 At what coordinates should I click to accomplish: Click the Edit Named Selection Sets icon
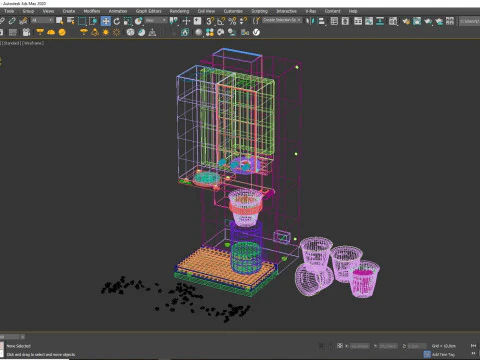pyautogui.click(x=256, y=21)
